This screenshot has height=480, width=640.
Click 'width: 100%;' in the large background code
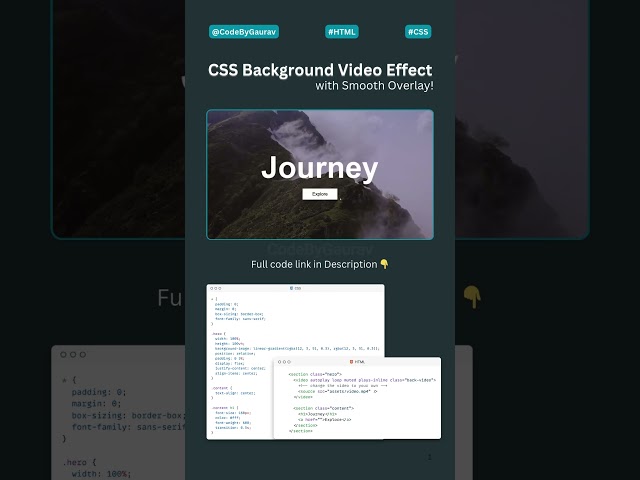tap(101, 474)
